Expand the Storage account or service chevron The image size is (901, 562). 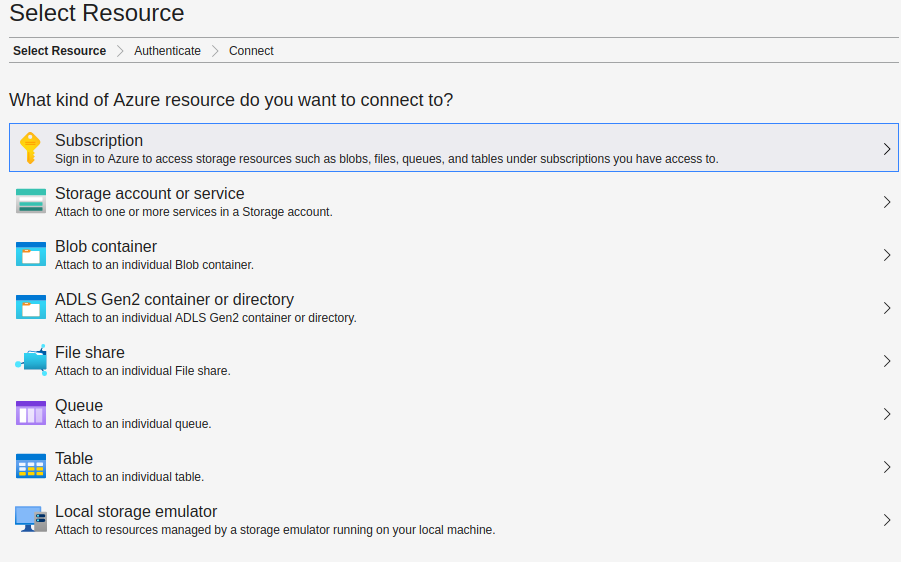887,202
